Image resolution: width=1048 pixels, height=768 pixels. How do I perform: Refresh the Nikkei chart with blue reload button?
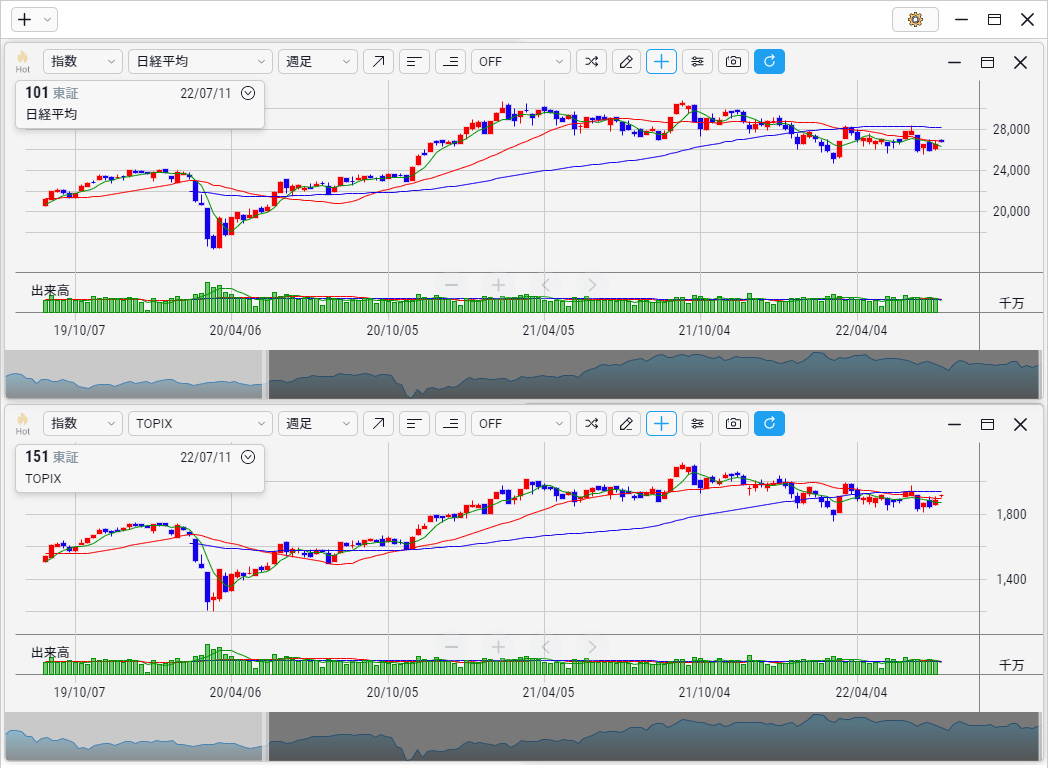click(769, 61)
